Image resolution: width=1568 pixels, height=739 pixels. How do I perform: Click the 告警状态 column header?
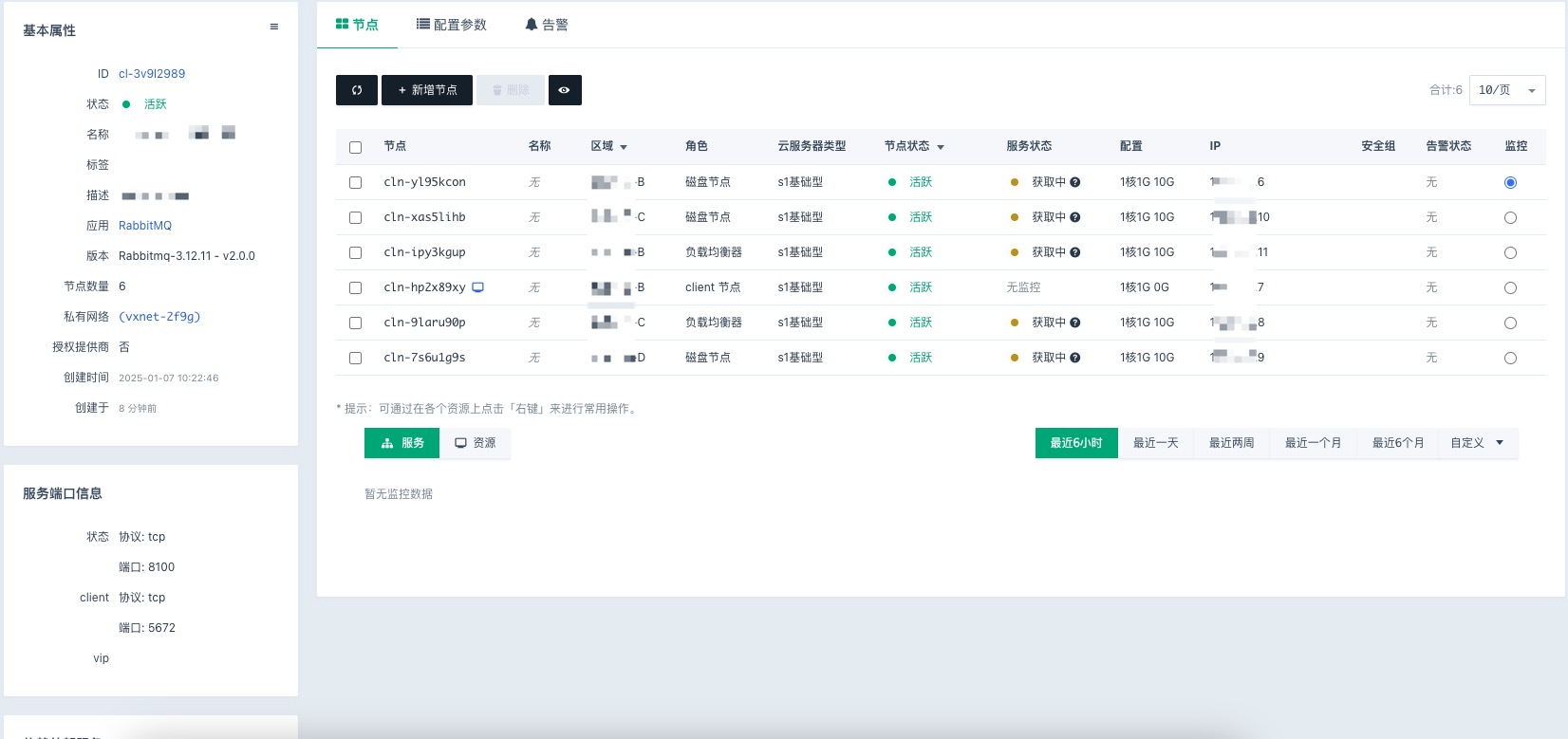(x=1448, y=146)
